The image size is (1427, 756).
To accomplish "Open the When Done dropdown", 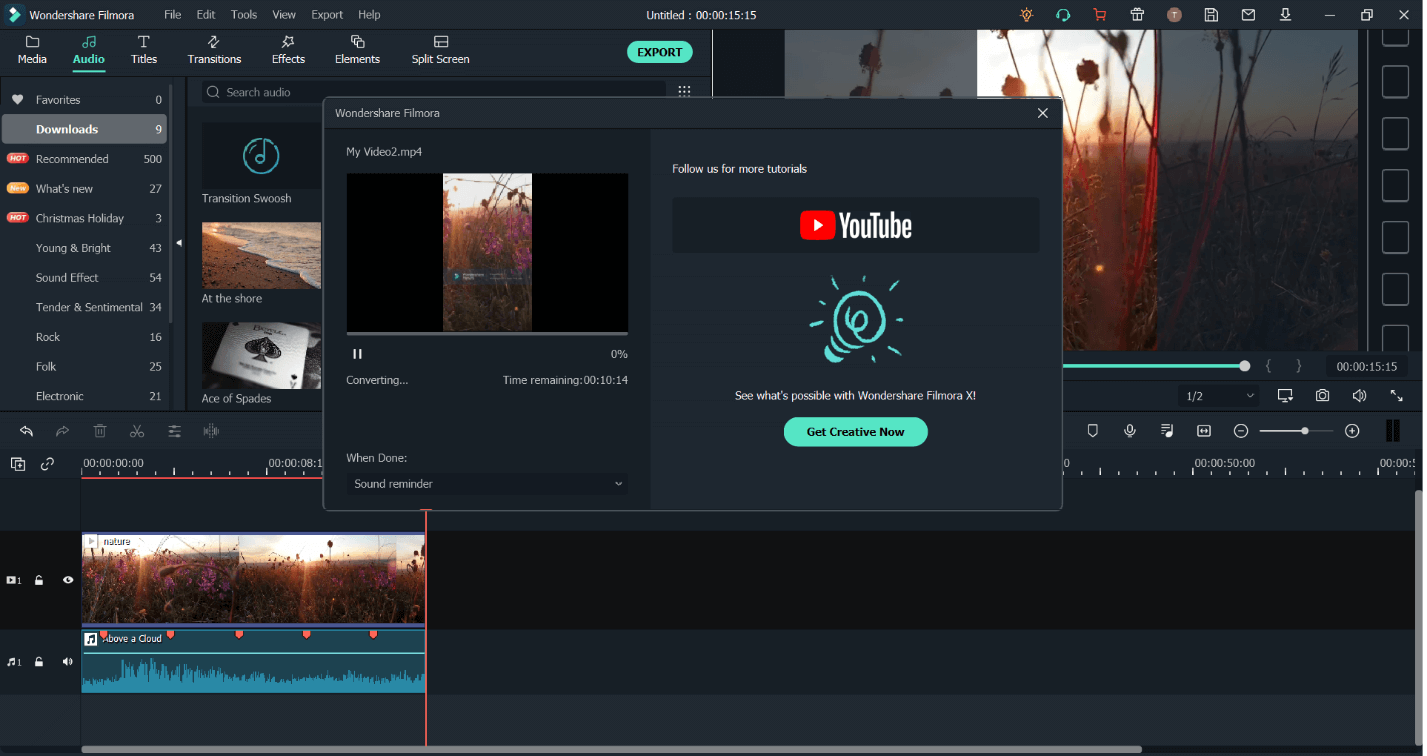I will click(488, 484).
